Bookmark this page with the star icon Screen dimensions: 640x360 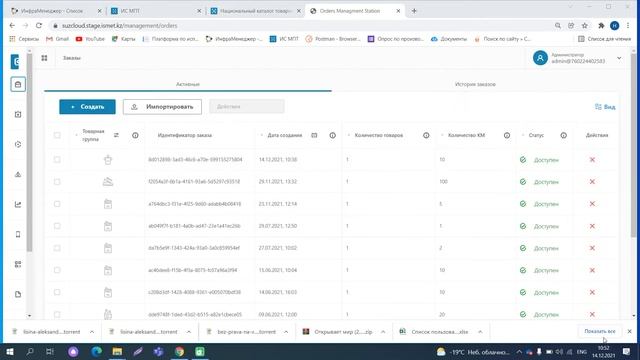click(584, 25)
